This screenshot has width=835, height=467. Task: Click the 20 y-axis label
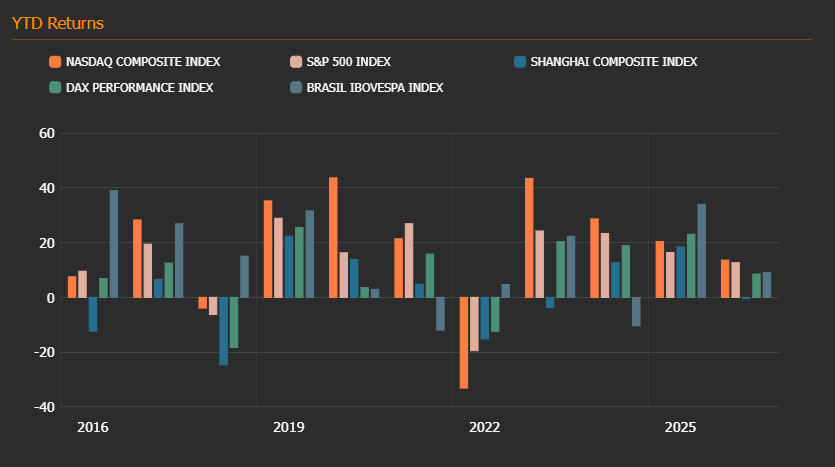[47, 243]
